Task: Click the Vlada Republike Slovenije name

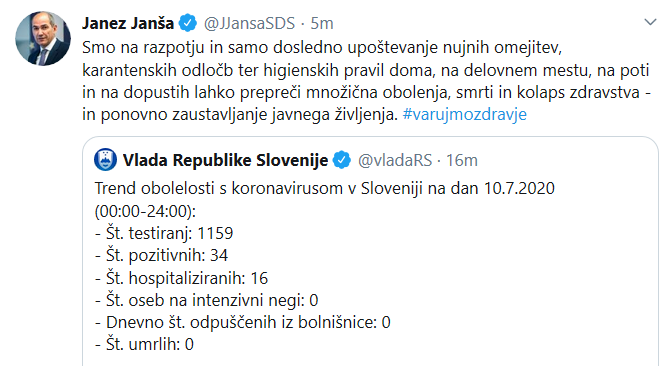Action: click(225, 160)
